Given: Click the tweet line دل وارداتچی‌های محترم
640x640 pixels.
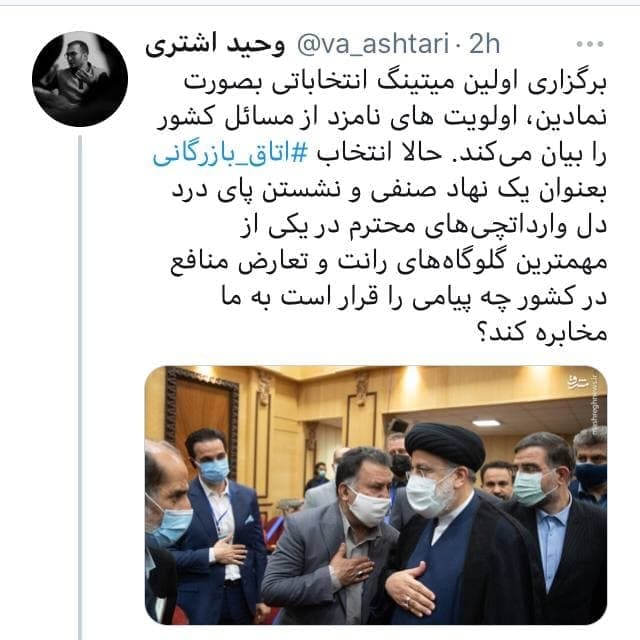Looking at the screenshot, I should pyautogui.click(x=423, y=226).
